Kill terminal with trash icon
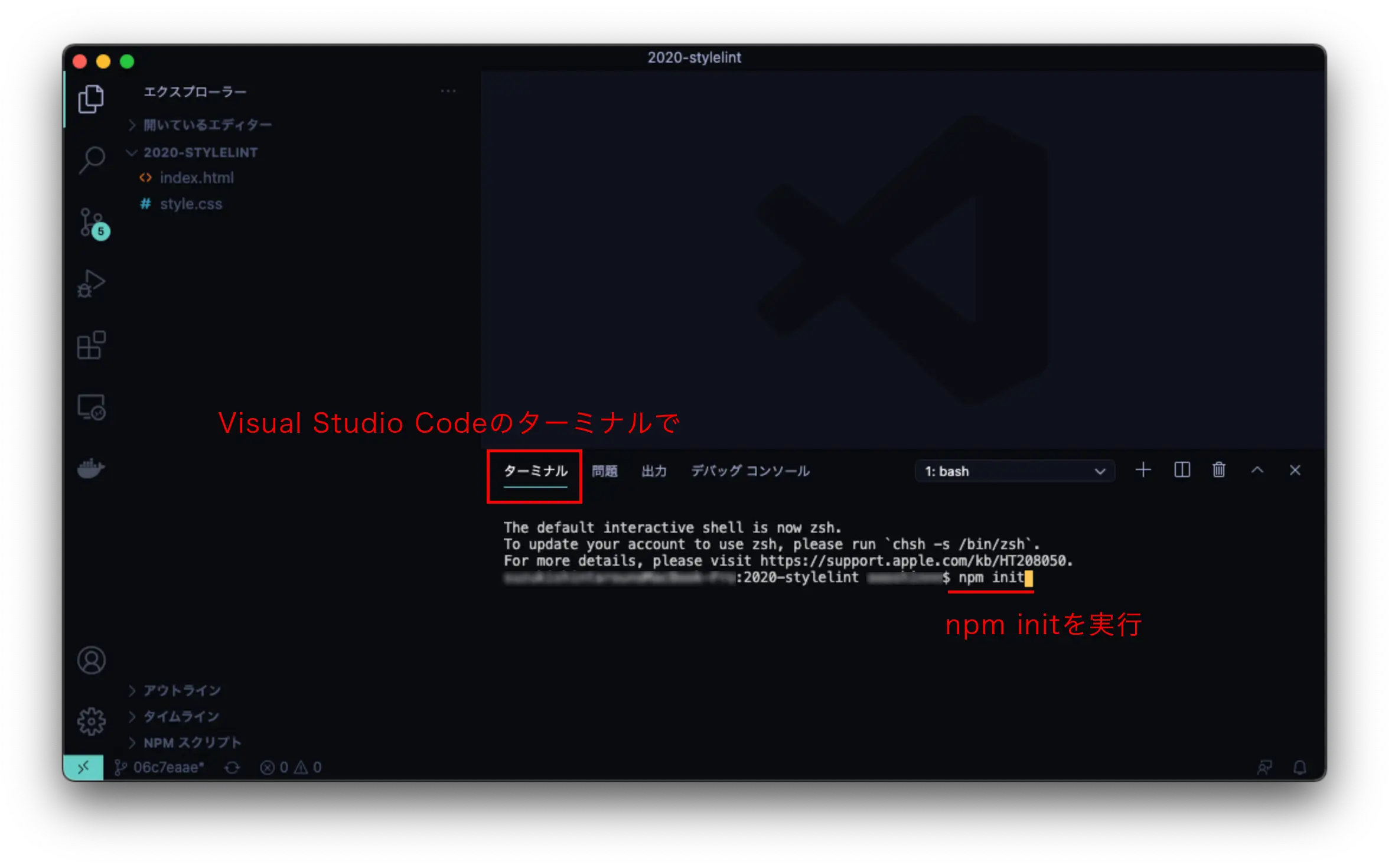This screenshot has width=1395, height=868. click(1219, 471)
